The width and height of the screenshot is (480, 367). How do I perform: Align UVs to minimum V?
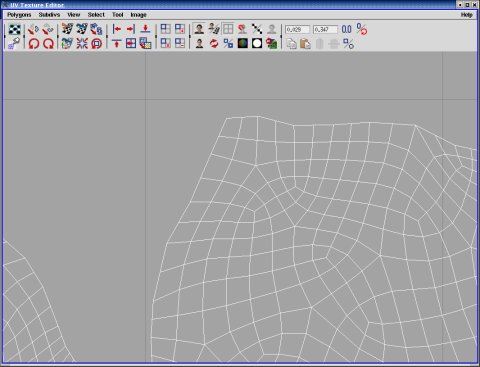pyautogui.click(x=145, y=29)
